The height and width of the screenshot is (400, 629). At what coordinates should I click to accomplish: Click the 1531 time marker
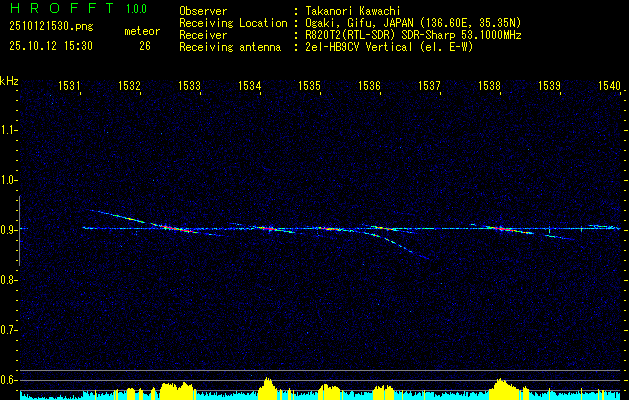coord(69,85)
